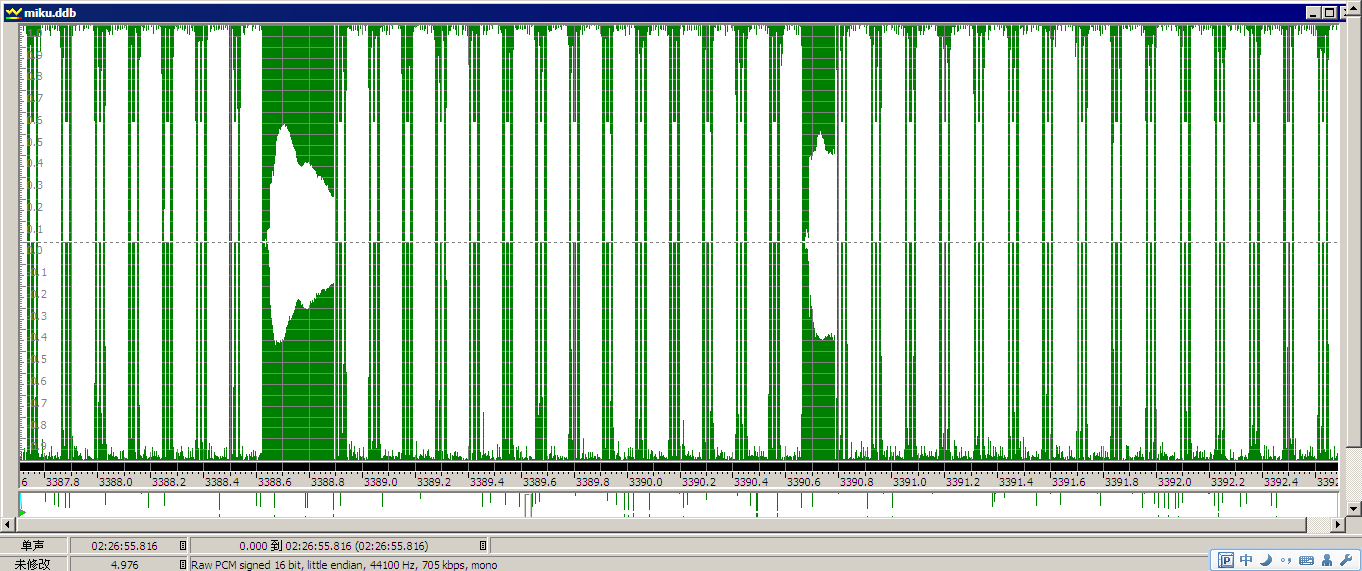Screen dimensions: 1362x571
Task: Click the horizontal scrollbar right arrow
Action: tap(1338, 525)
